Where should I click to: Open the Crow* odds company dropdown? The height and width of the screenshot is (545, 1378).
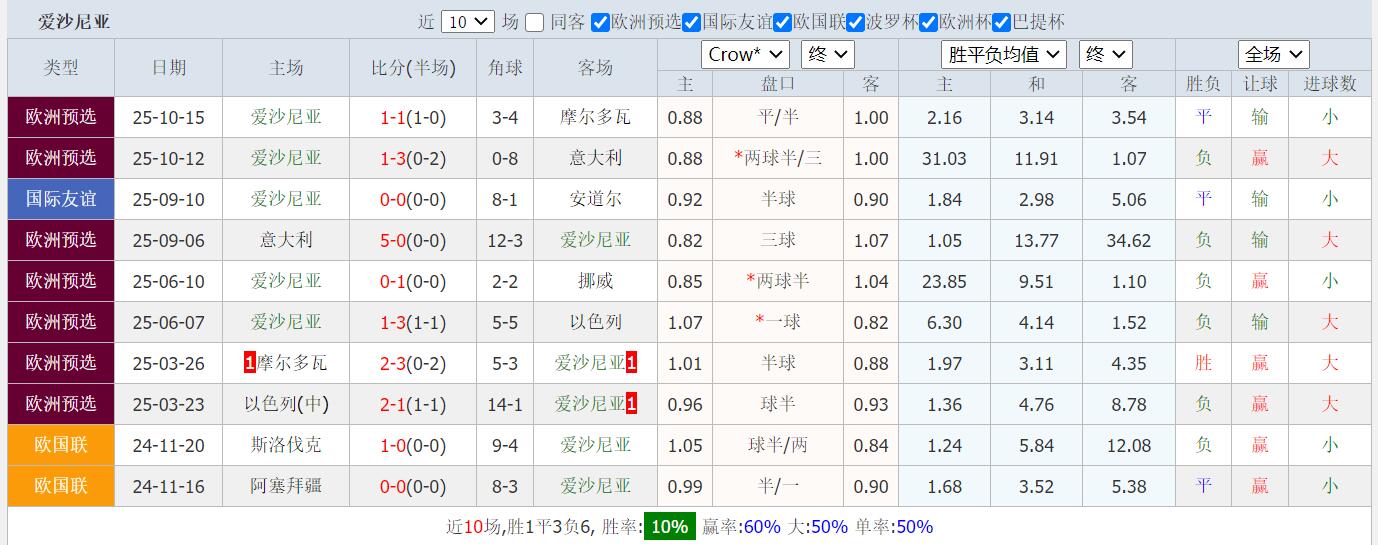tap(745, 55)
